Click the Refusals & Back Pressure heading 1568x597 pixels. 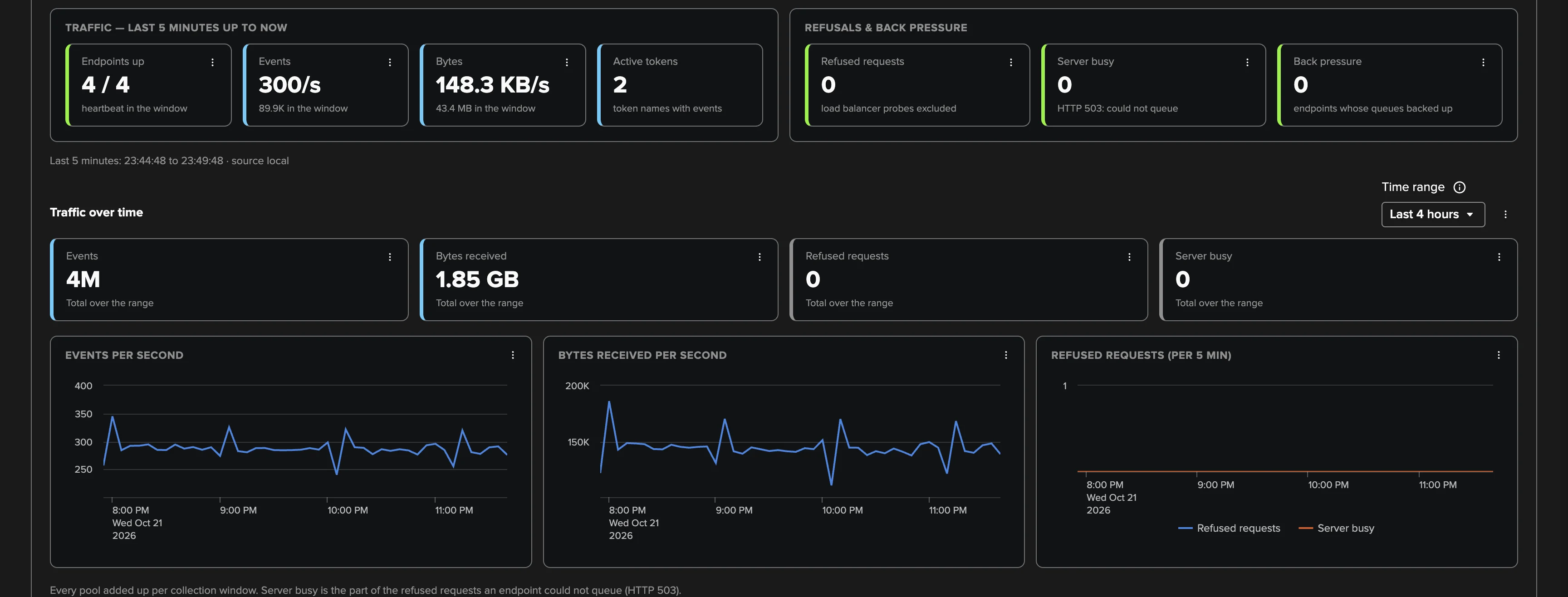coord(886,27)
